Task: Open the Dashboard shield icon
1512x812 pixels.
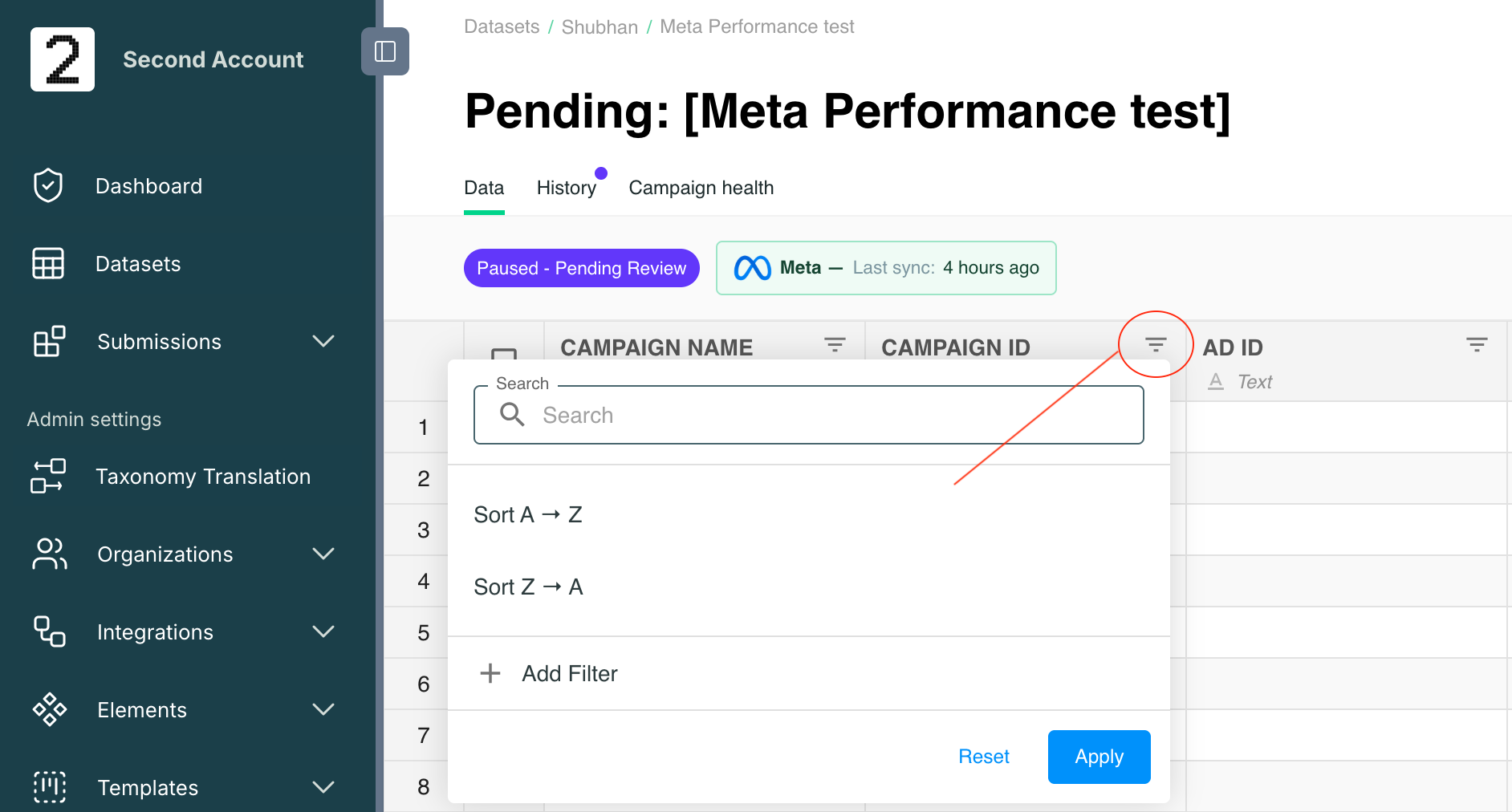Action: point(48,185)
